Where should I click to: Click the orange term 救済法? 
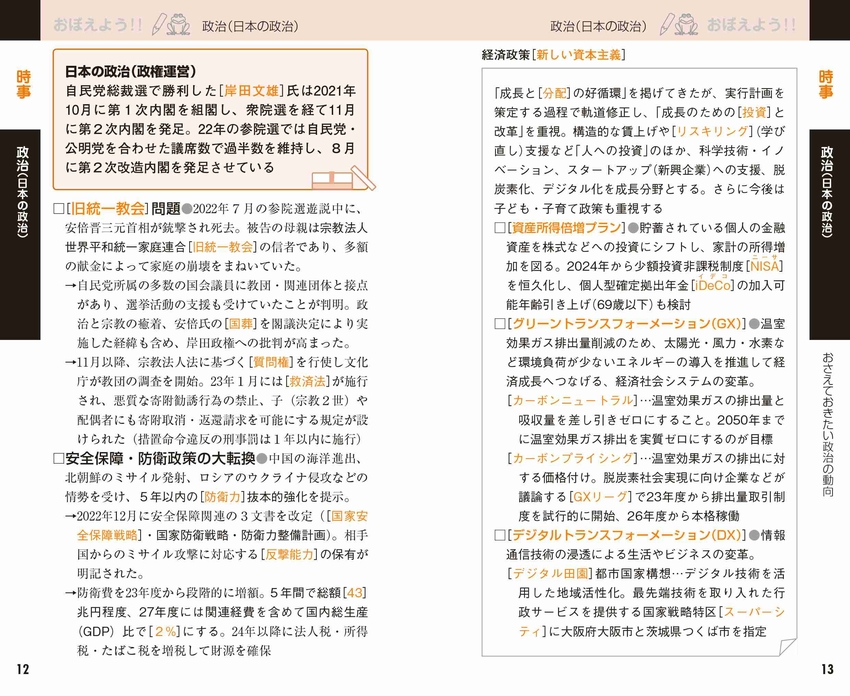[307, 382]
